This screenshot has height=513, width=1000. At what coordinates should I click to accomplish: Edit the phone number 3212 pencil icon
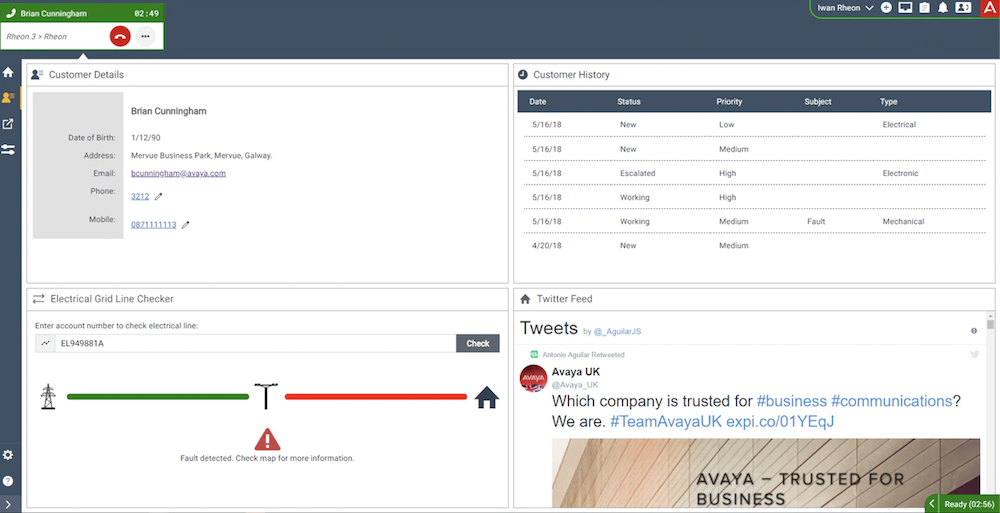tap(159, 197)
